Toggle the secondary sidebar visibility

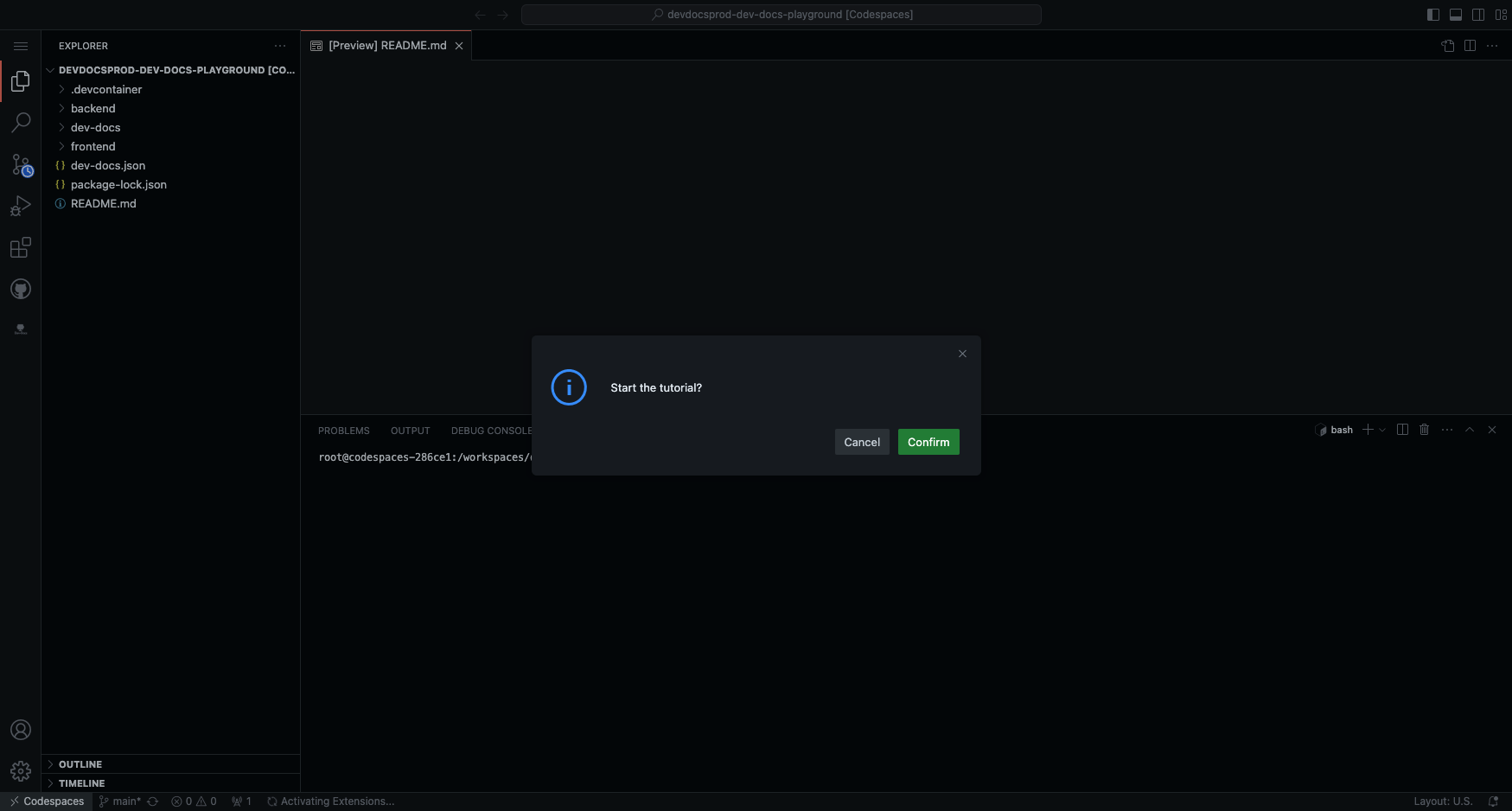(1478, 15)
